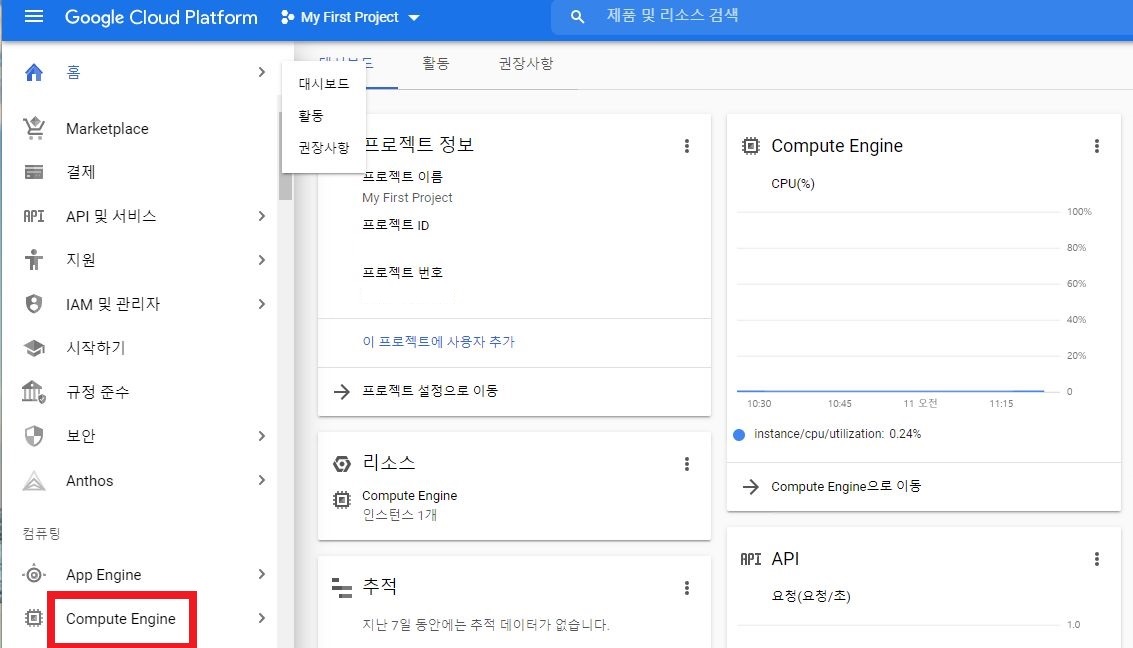This screenshot has height=648, width=1133.
Task: Open 결제 billing from the sidebar
Action: point(81,172)
